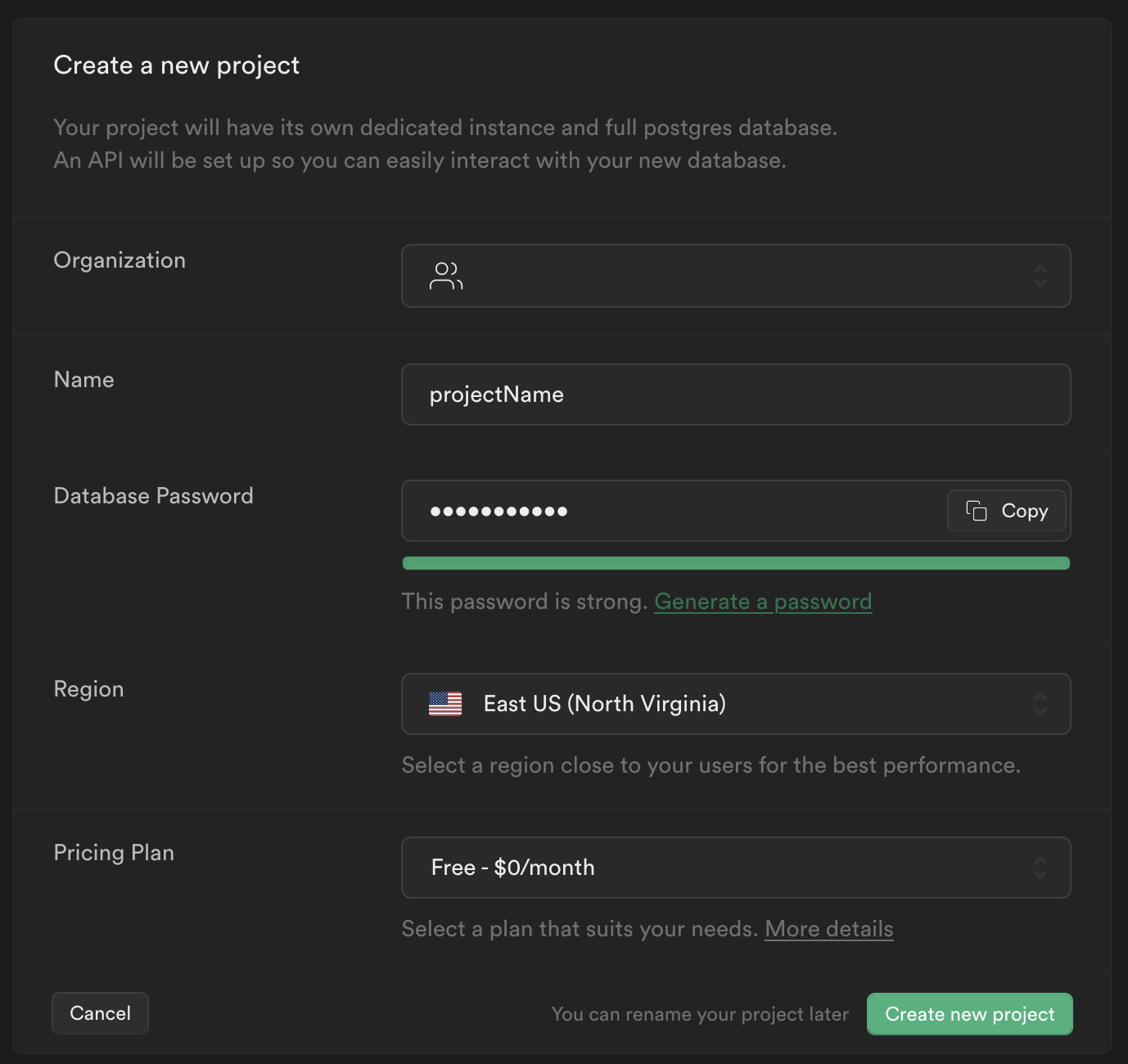Click the Organization label
The image size is (1128, 1064).
(x=120, y=260)
